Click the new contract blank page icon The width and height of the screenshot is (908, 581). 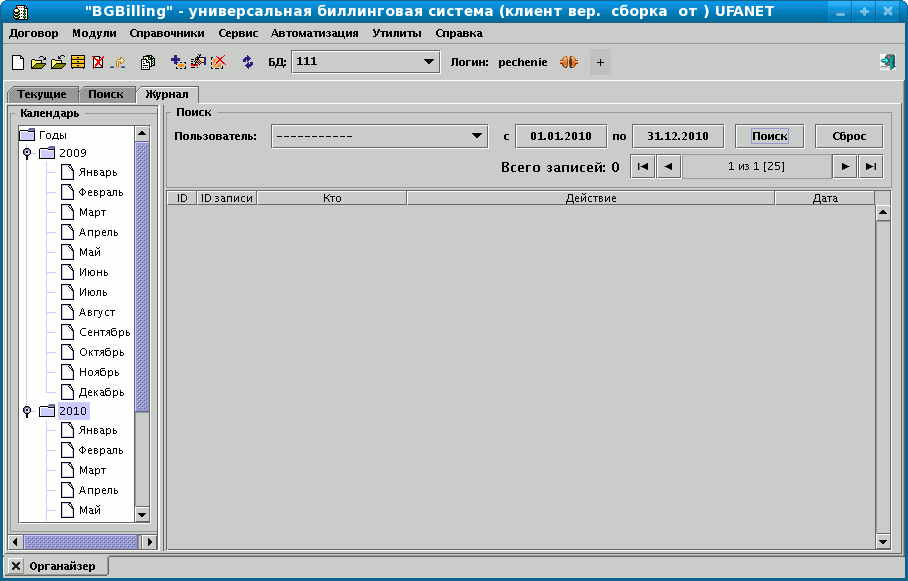[17, 62]
